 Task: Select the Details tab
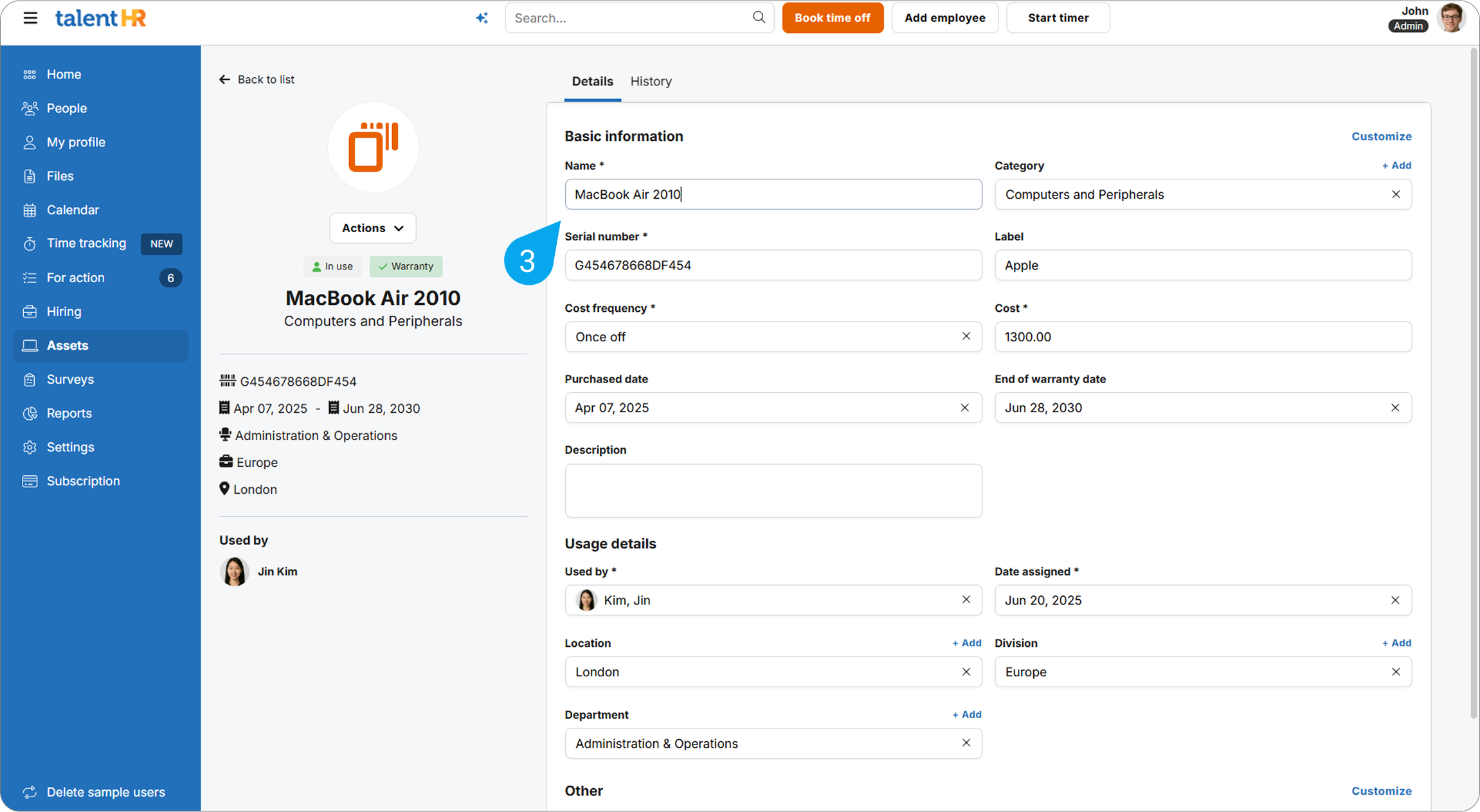[592, 82]
